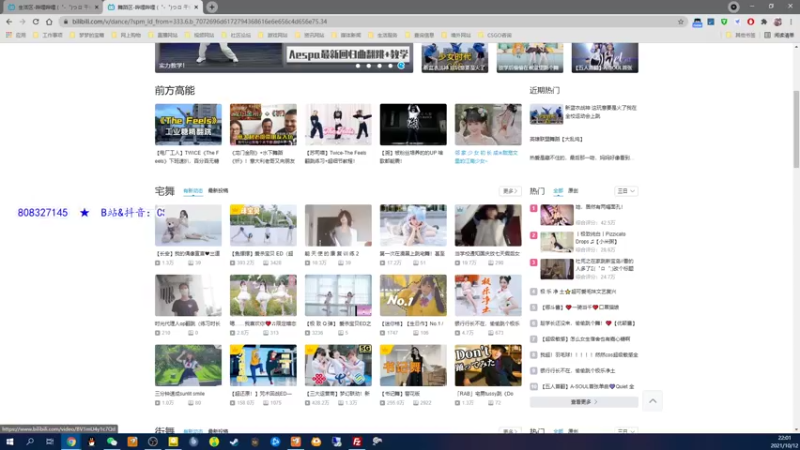Screen dimensions: 800x450
Task: Select the 原创 tab in 热门 ranking
Action: pos(573,191)
